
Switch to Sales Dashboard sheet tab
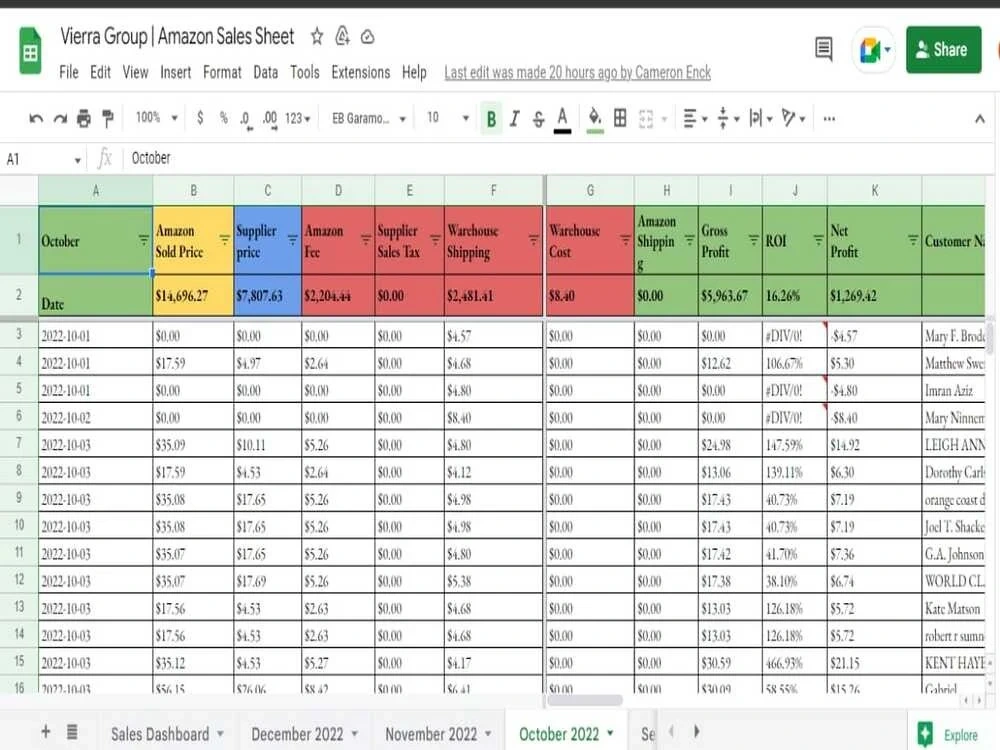pyautogui.click(x=167, y=733)
